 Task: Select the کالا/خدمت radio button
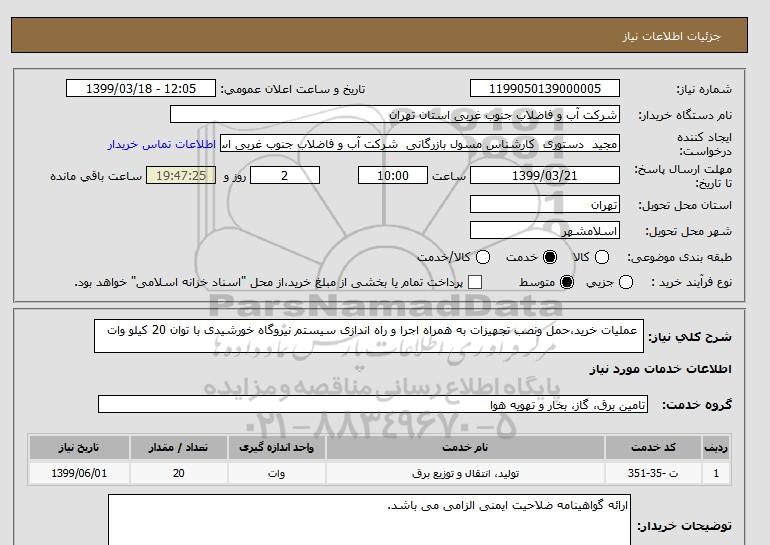tap(483, 257)
